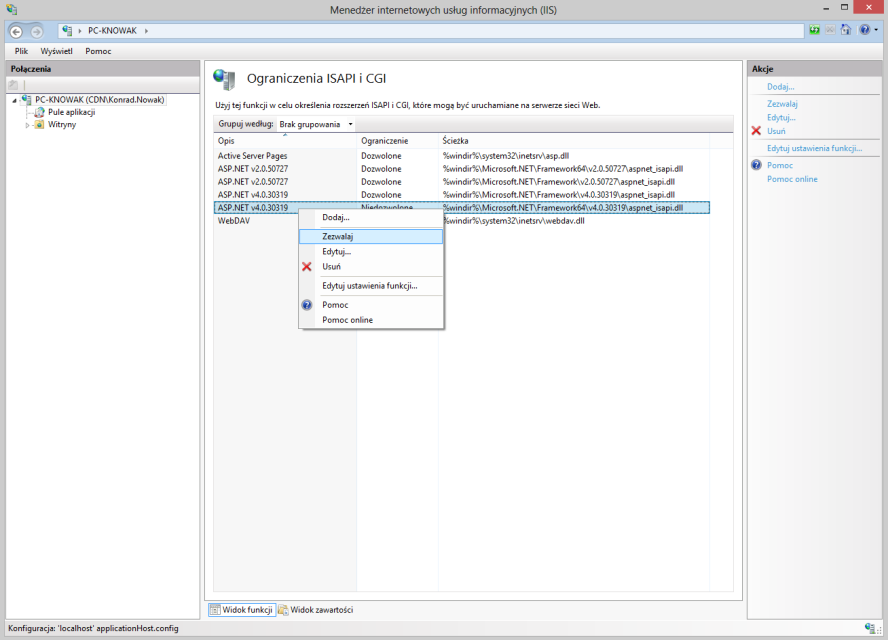Click the server icon in address bar
Image resolution: width=888 pixels, height=640 pixels.
tap(67, 31)
